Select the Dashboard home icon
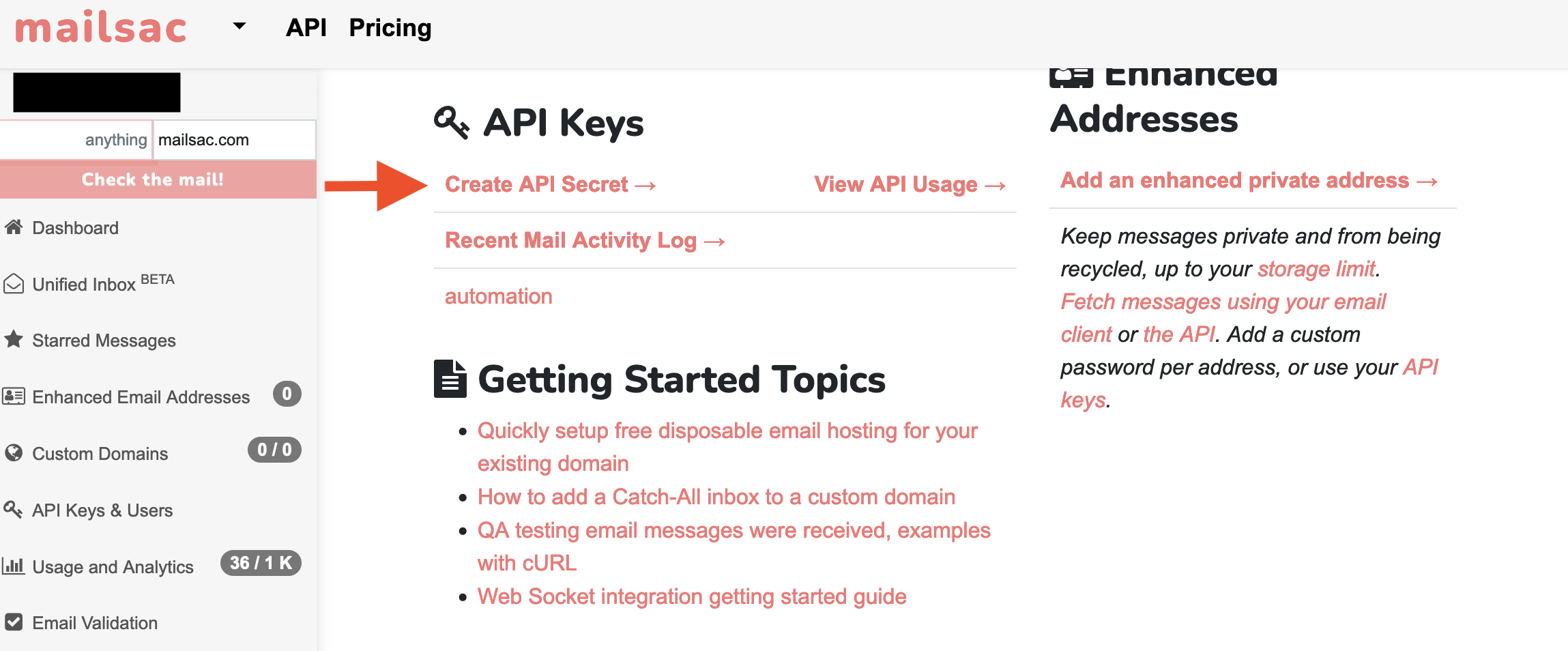 pos(15,227)
